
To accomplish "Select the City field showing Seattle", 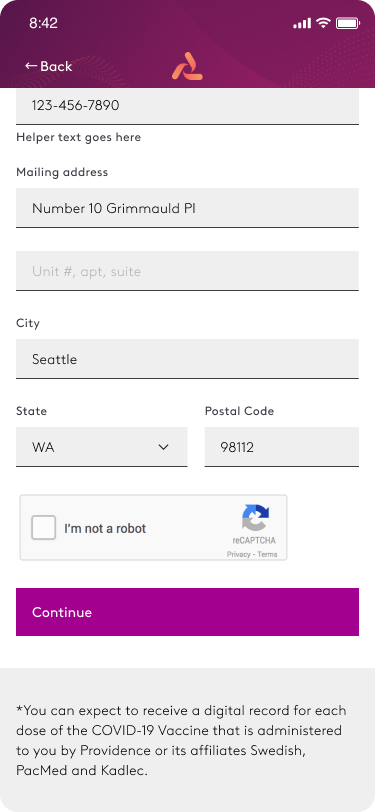I will [188, 359].
